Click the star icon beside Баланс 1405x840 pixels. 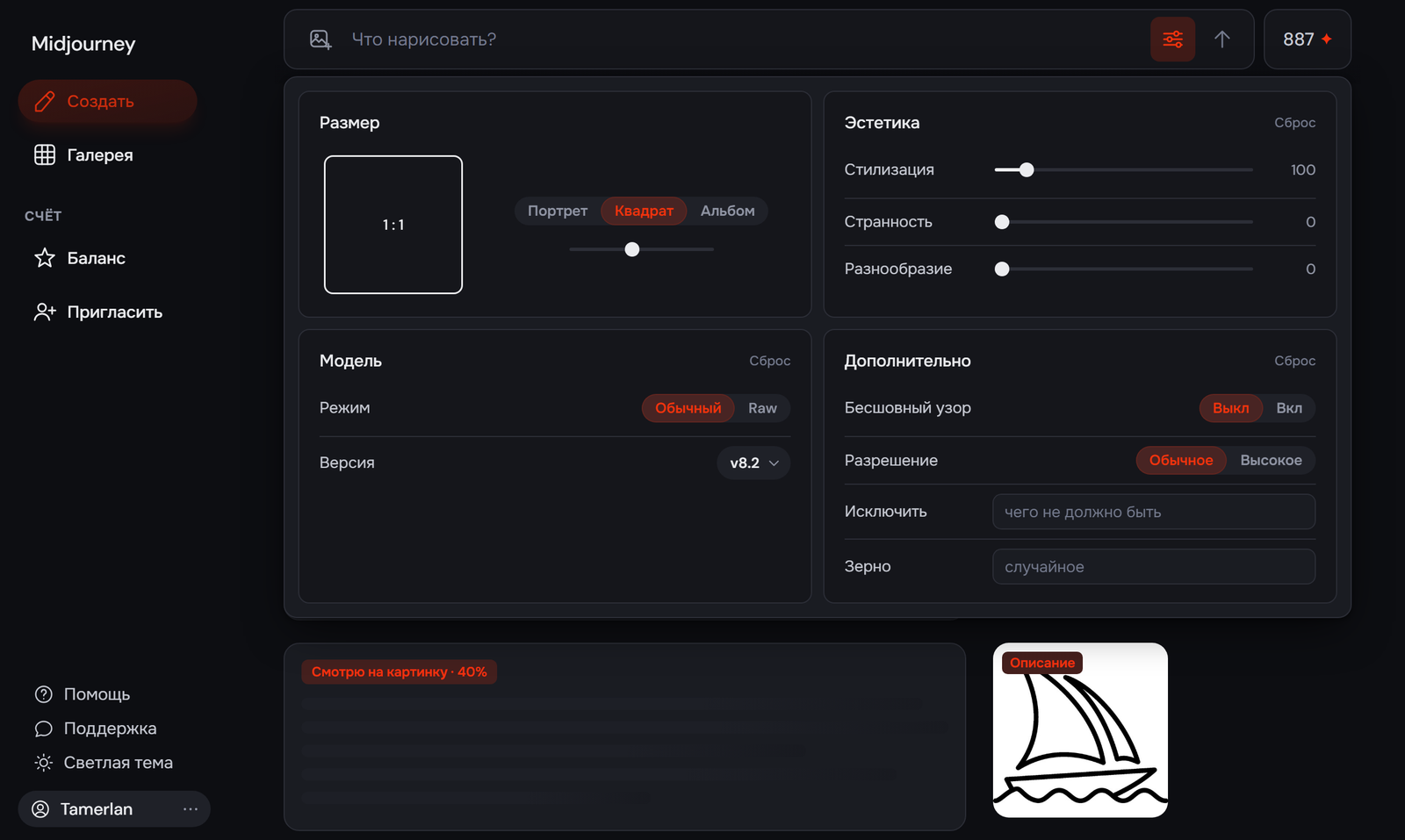(45, 258)
